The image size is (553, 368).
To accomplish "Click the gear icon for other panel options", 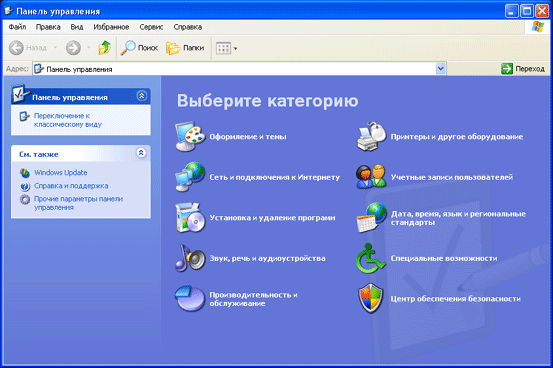I will [25, 200].
